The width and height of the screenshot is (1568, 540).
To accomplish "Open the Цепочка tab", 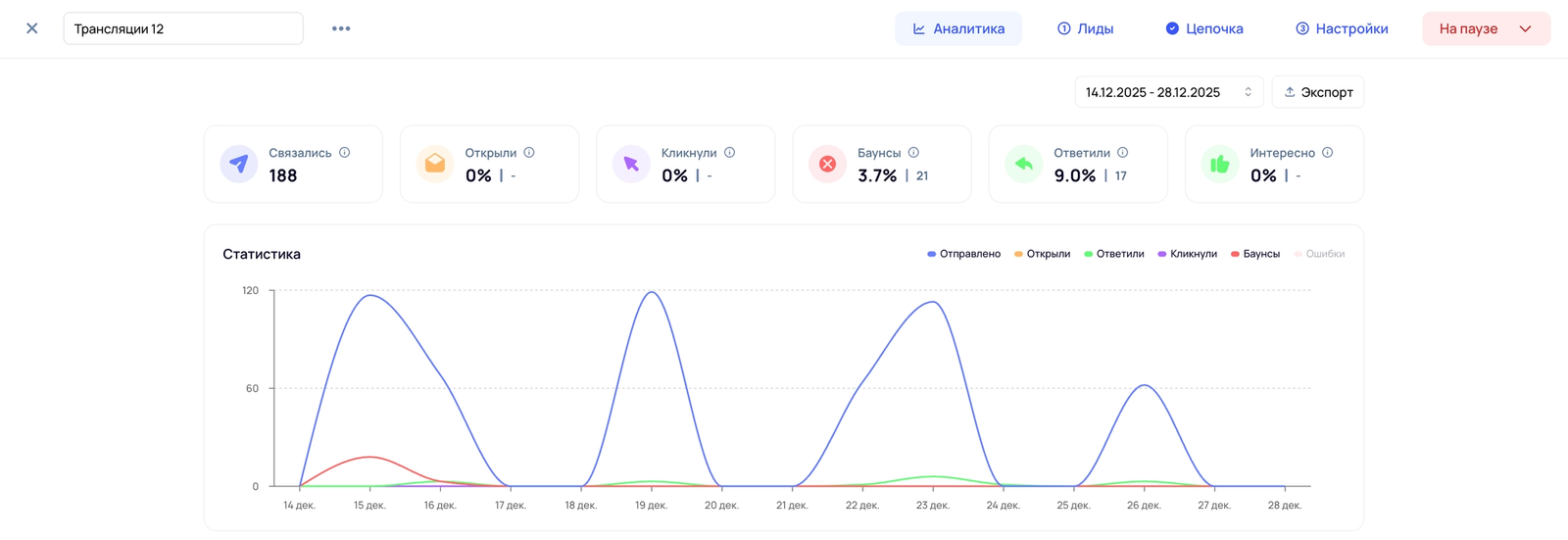I will click(x=1204, y=29).
